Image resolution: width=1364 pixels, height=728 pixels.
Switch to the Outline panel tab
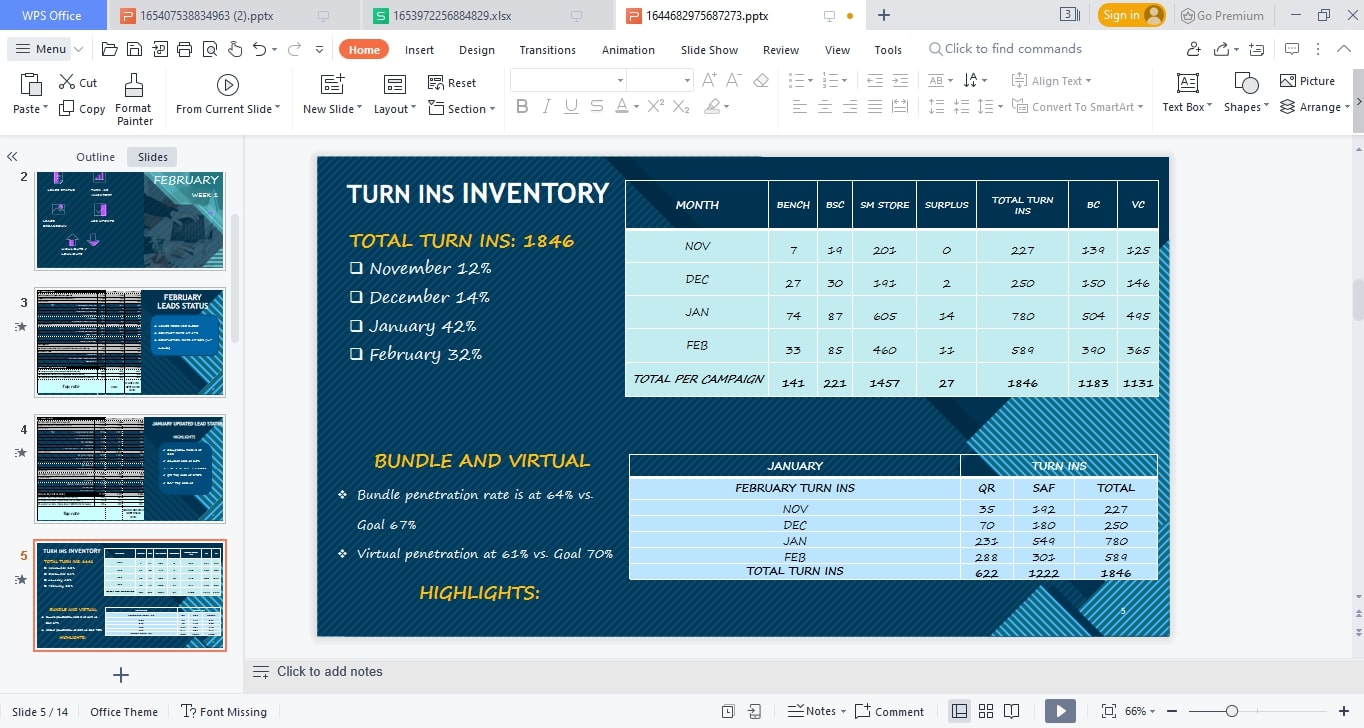96,157
